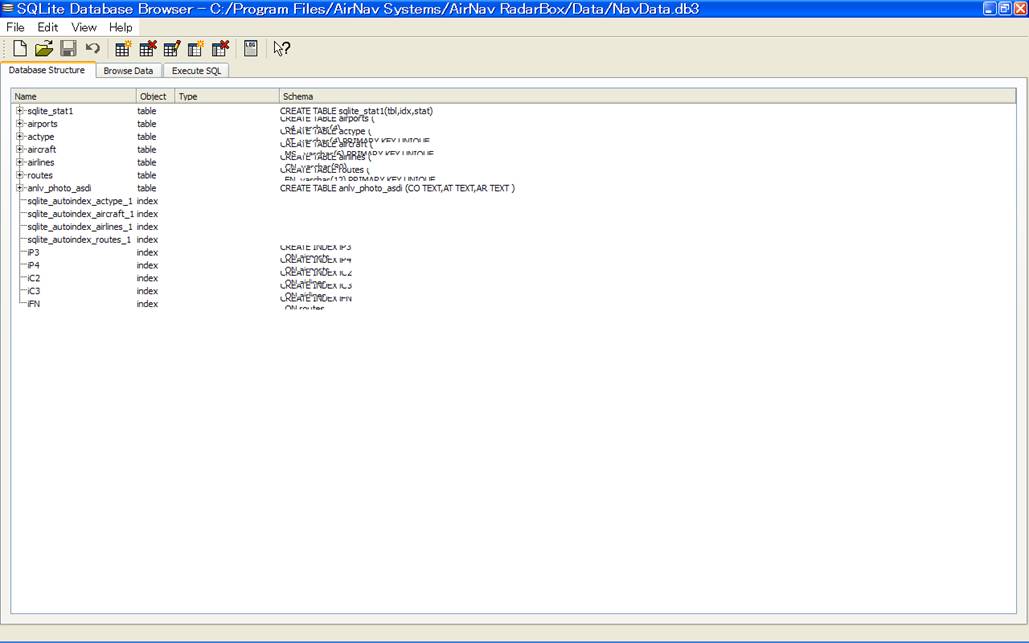The image size is (1029, 643).
Task: Click the Create Index toolbar icon
Action: [x=196, y=49]
